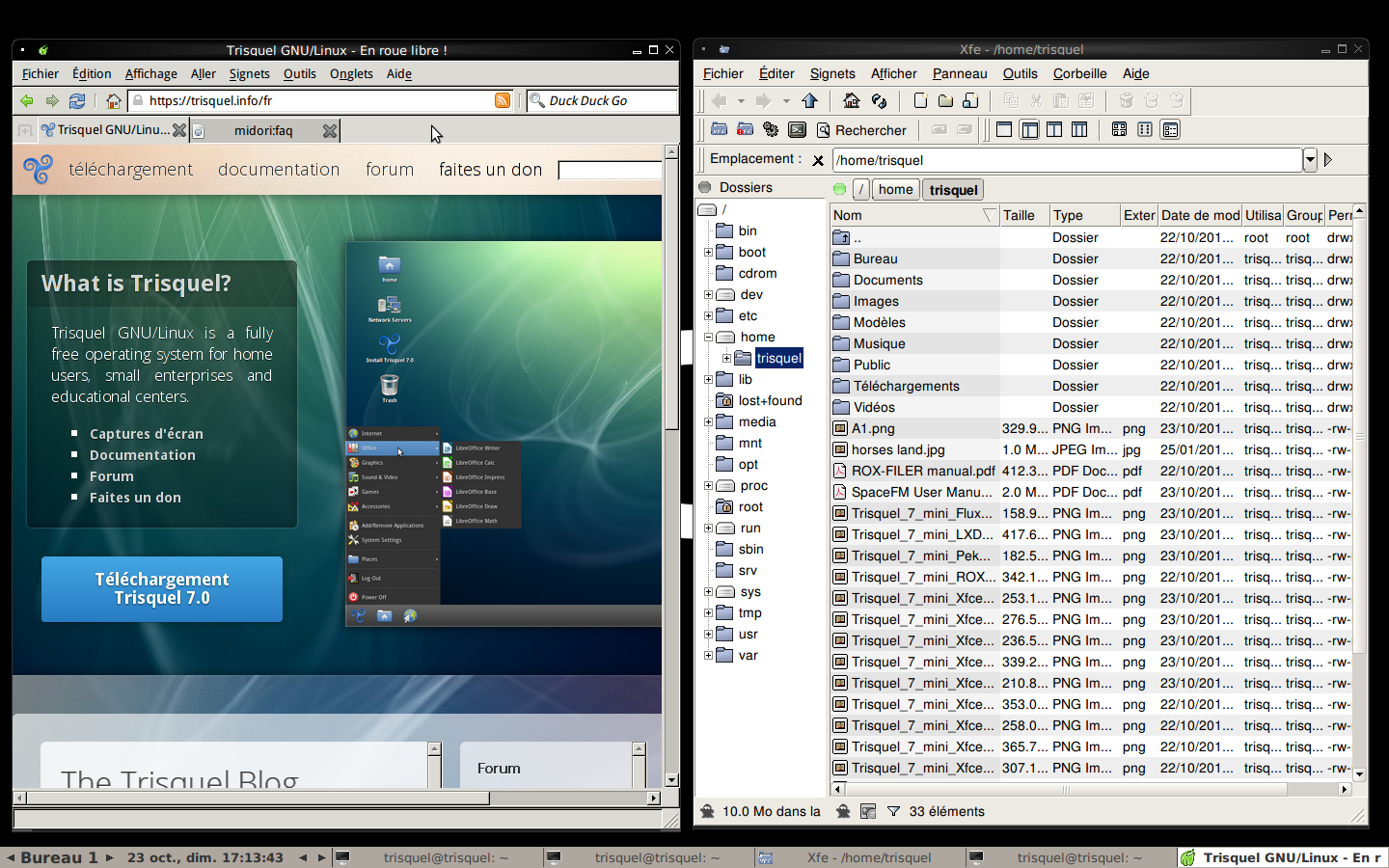Image resolution: width=1389 pixels, height=868 pixels.
Task: Open Midori Signets menu
Action: (x=249, y=73)
